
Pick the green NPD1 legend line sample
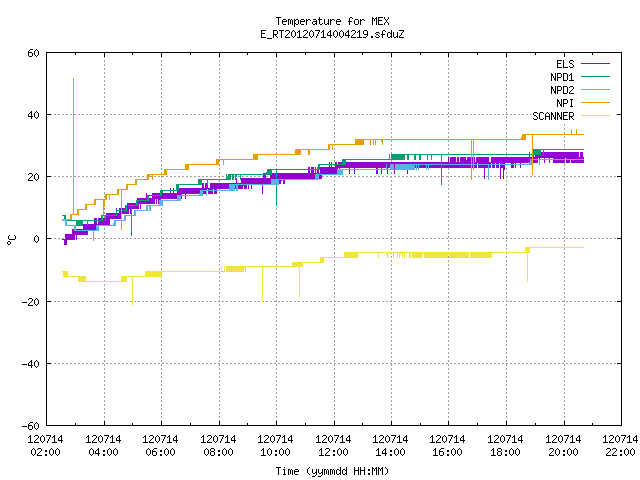(x=596, y=76)
